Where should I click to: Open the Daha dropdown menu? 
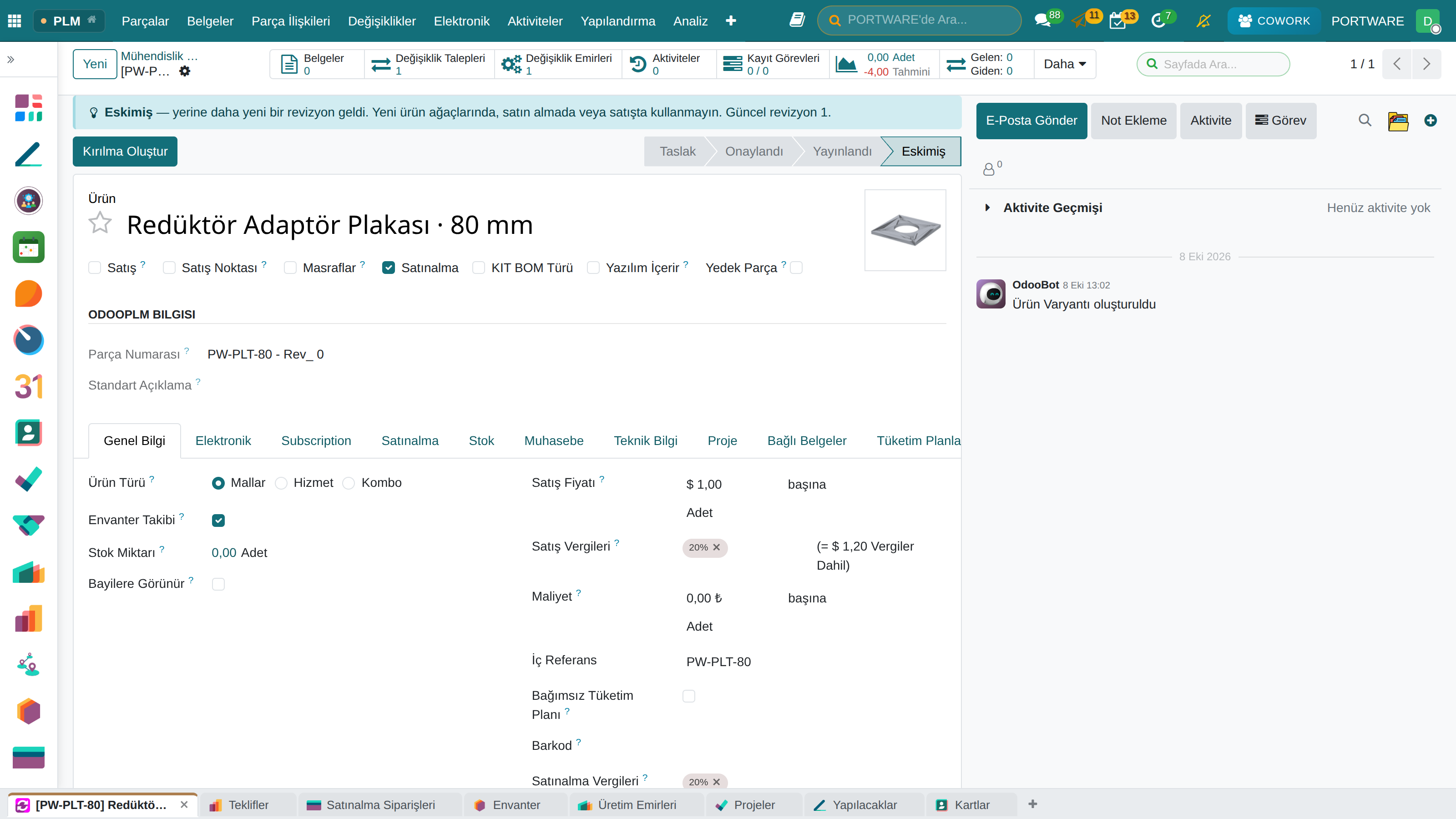[1064, 64]
